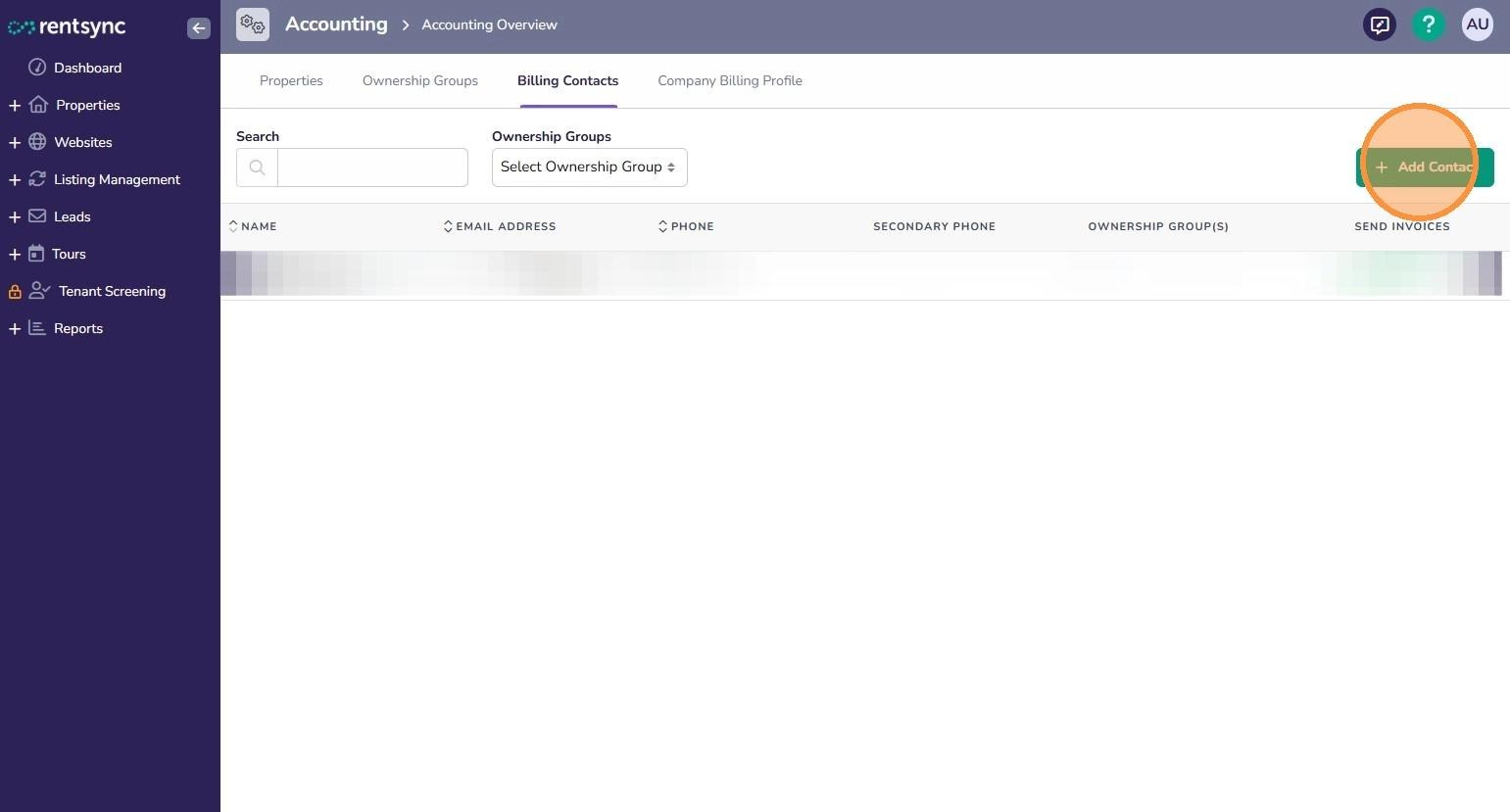This screenshot has height=812, width=1510.
Task: Click the Tenant Screening lock icon
Action: click(15, 291)
